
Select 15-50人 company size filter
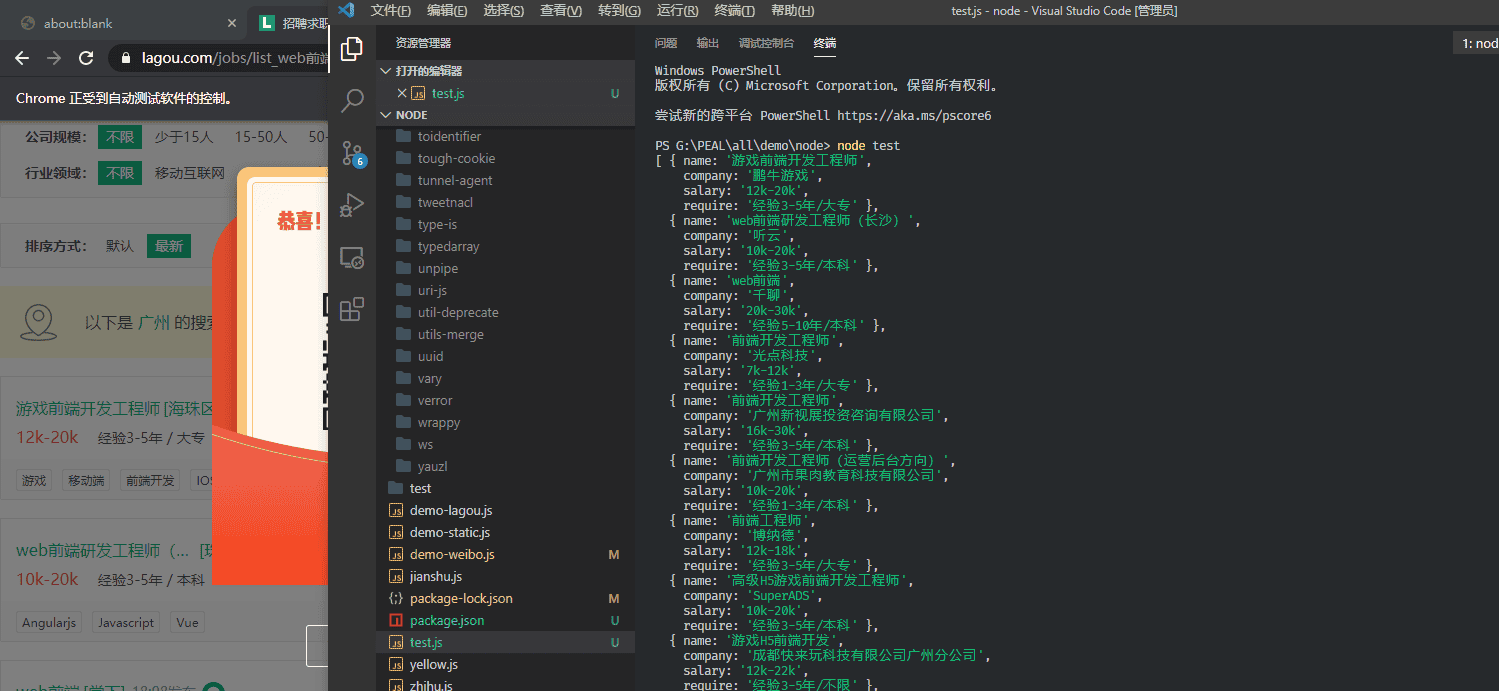click(x=261, y=137)
